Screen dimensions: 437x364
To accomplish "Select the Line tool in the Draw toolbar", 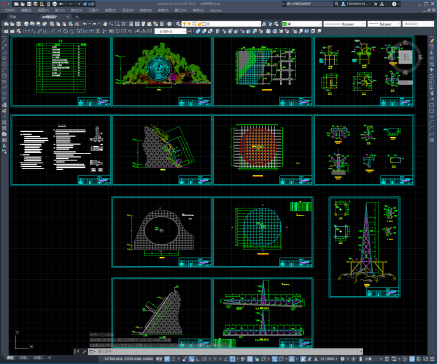I will (x=4, y=41).
